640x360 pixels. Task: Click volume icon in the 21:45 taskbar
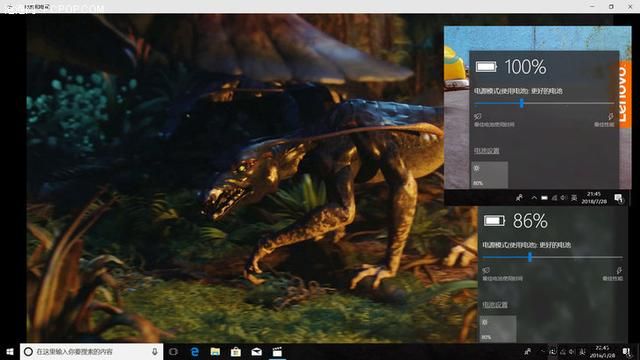coord(564,198)
